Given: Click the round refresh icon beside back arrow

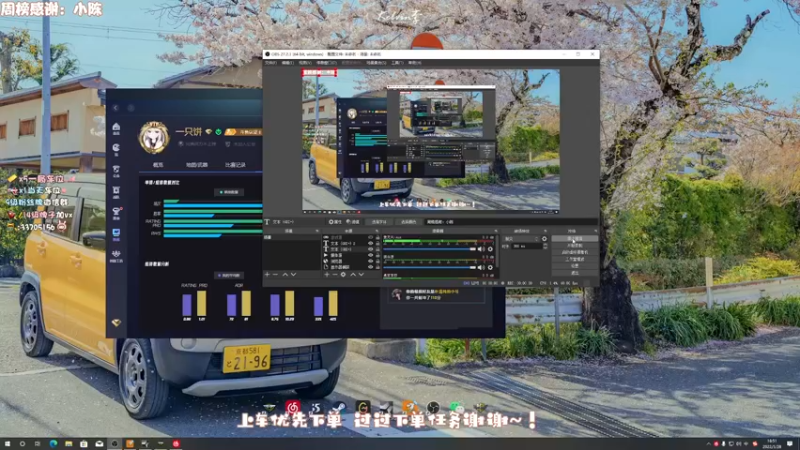Looking at the screenshot, I should [x=131, y=108].
